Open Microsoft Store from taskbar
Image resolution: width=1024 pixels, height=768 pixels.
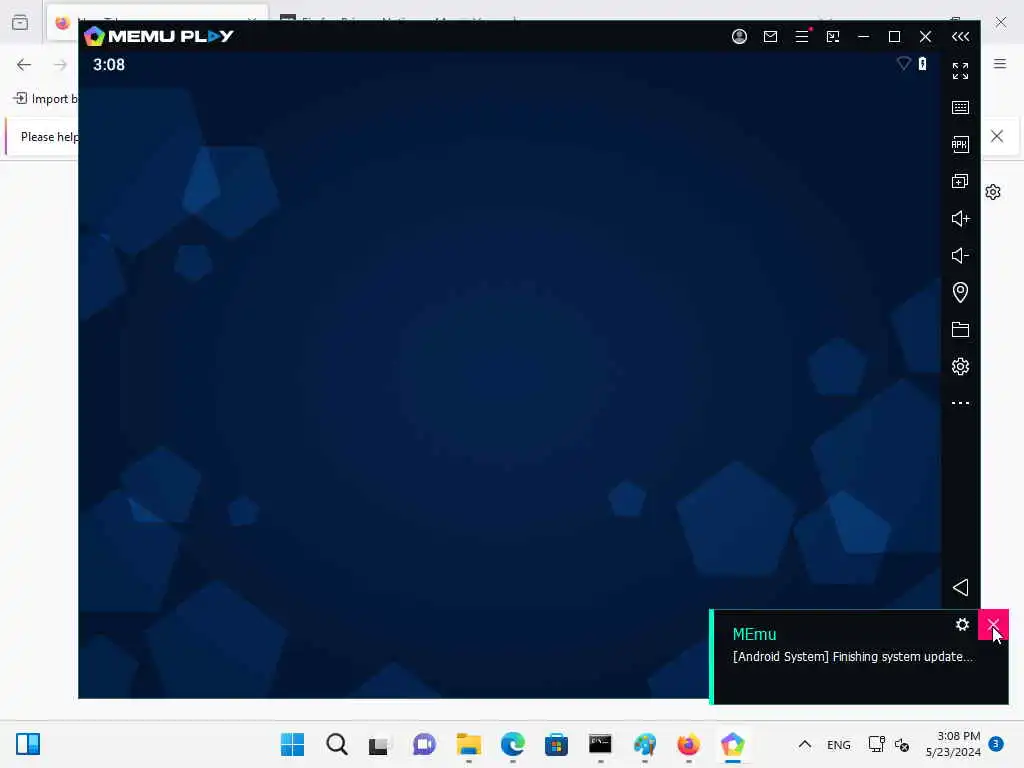click(556, 744)
